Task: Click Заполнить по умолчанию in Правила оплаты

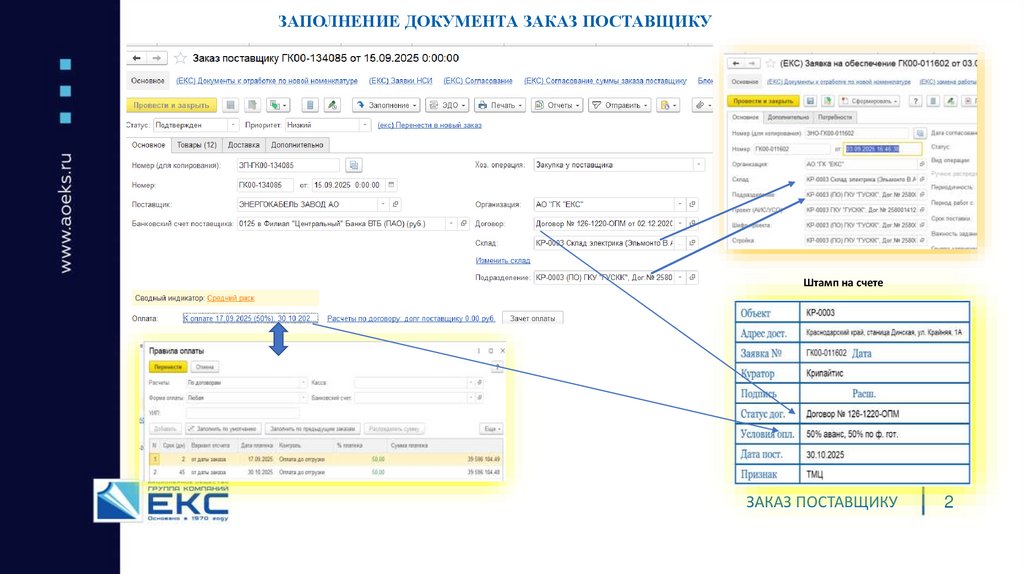Action: click(x=223, y=429)
